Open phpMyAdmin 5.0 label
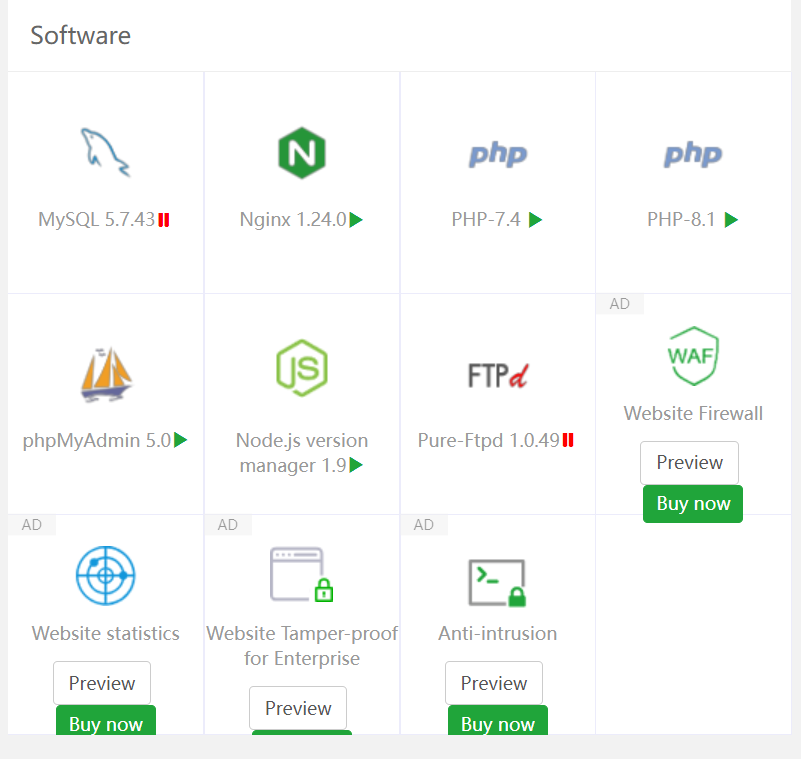Viewport: 801px width, 765px height. coord(97,440)
